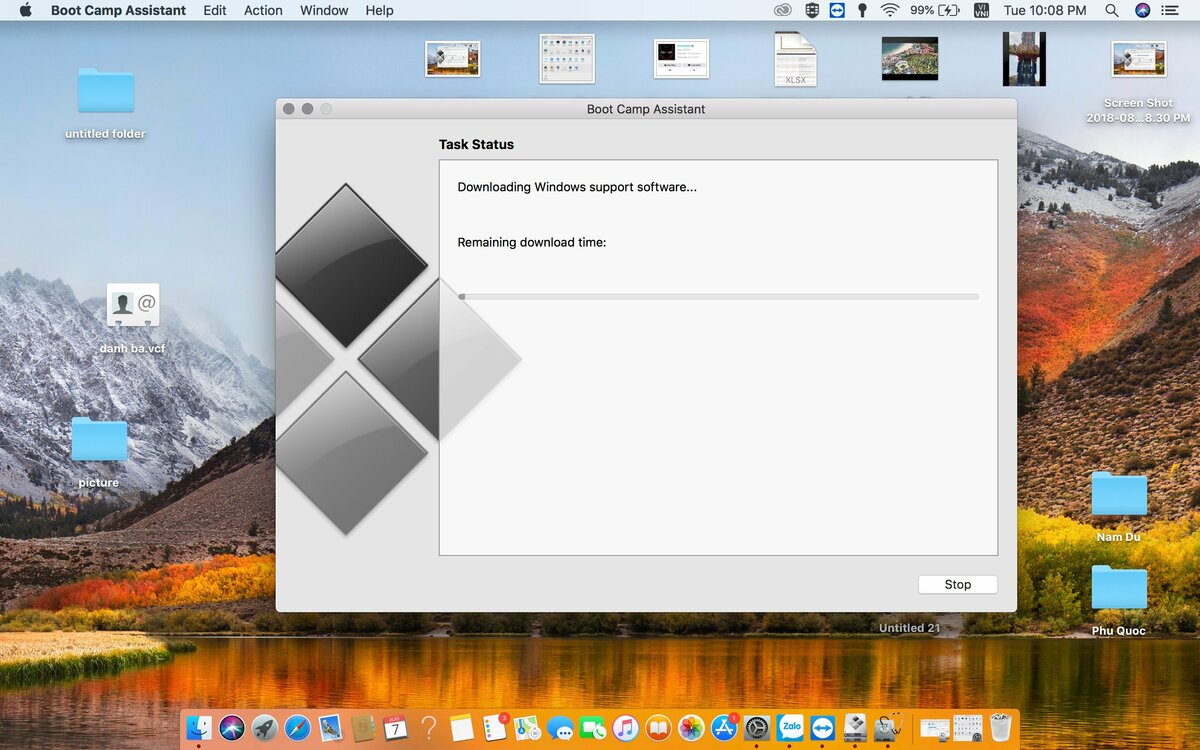Open the Wi-Fi status menu

click(x=889, y=10)
